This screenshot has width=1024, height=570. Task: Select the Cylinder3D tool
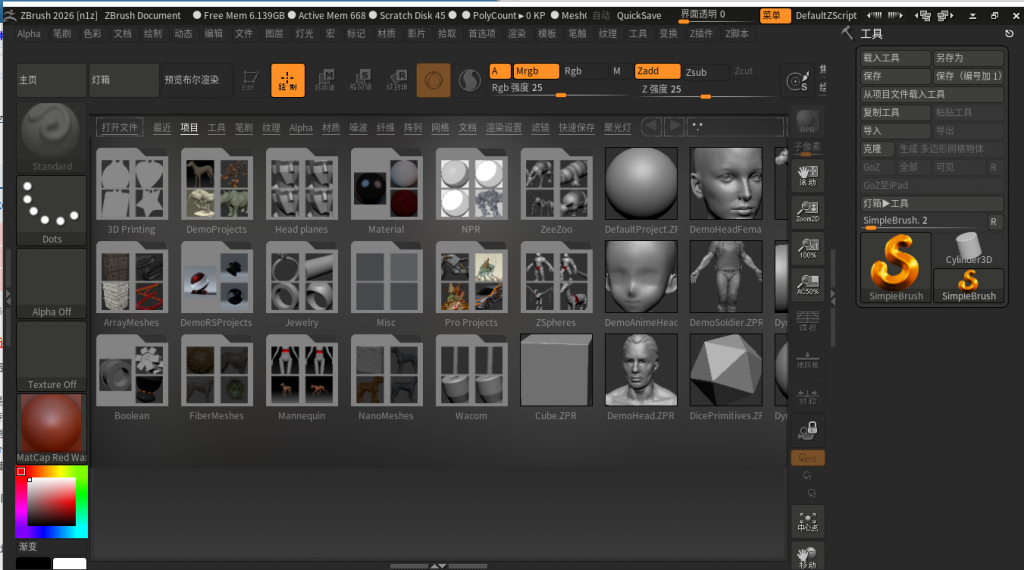point(968,249)
